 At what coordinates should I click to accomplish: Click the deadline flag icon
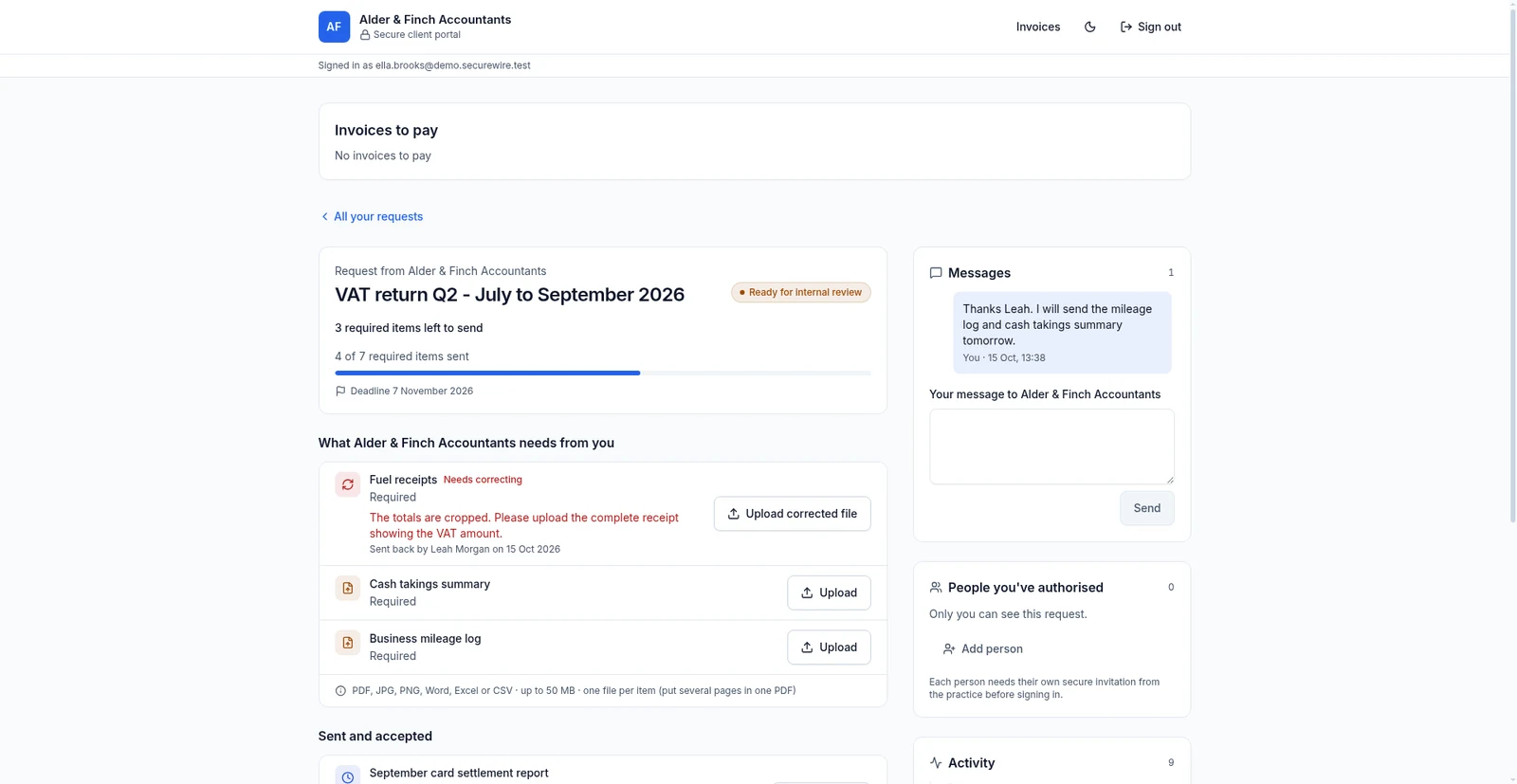[x=340, y=391]
